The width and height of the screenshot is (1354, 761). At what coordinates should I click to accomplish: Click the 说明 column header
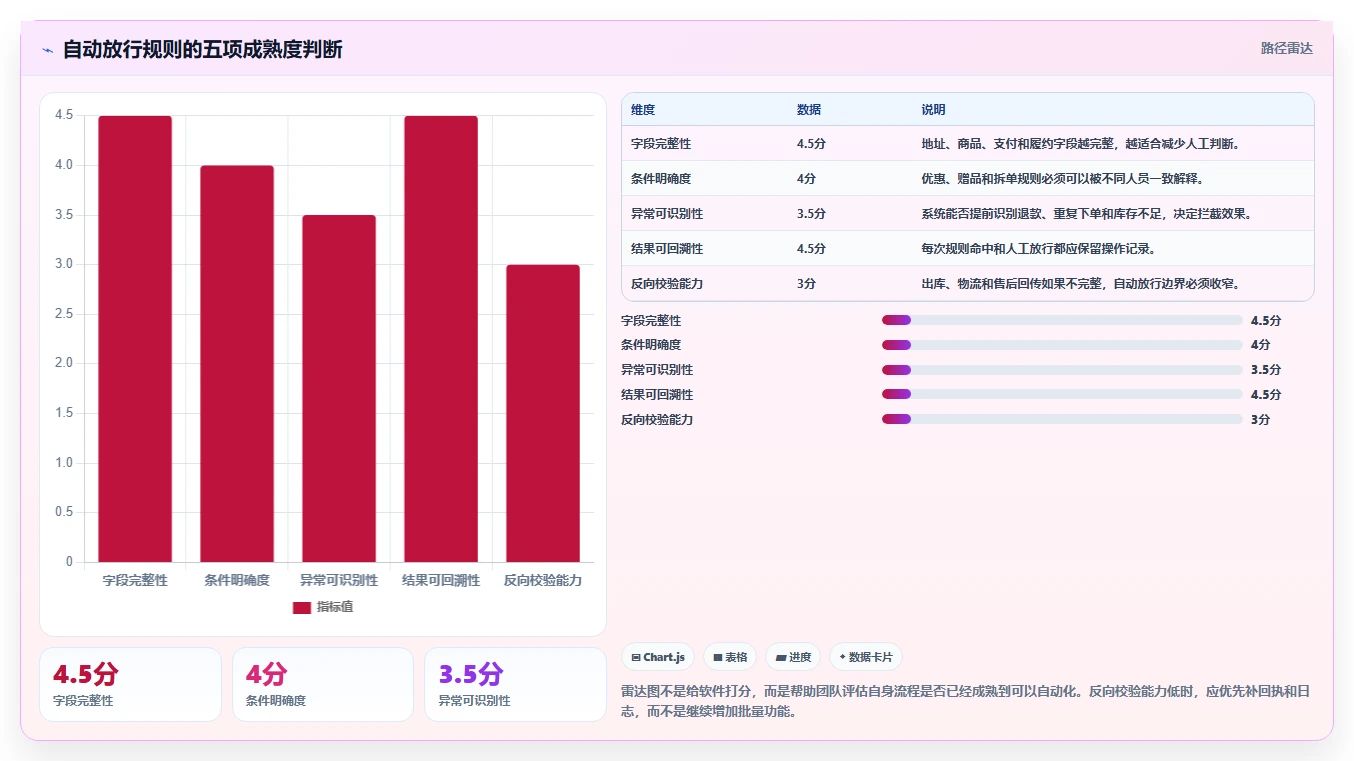[933, 110]
